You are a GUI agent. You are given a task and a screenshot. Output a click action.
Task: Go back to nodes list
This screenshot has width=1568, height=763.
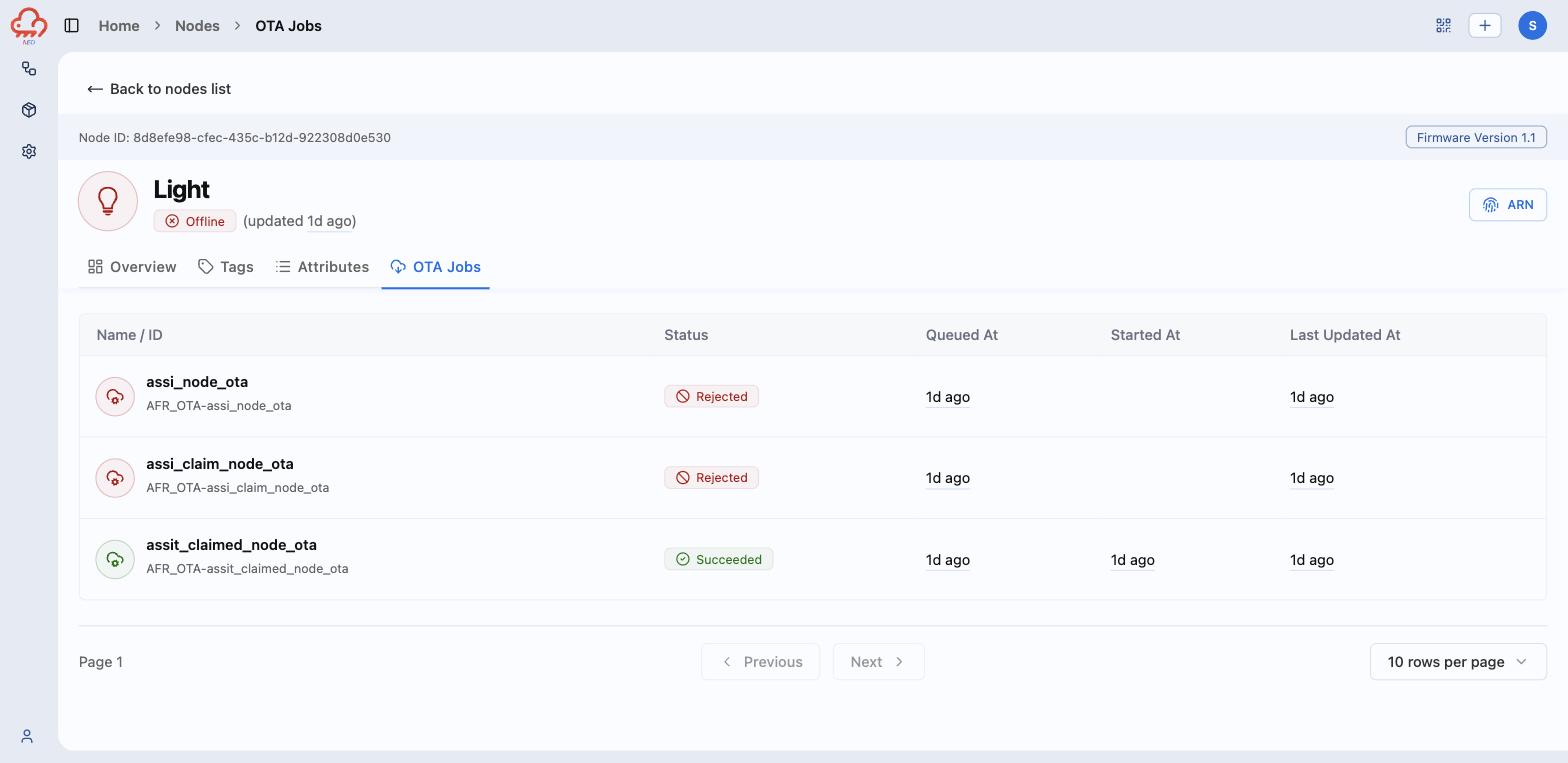pos(159,89)
